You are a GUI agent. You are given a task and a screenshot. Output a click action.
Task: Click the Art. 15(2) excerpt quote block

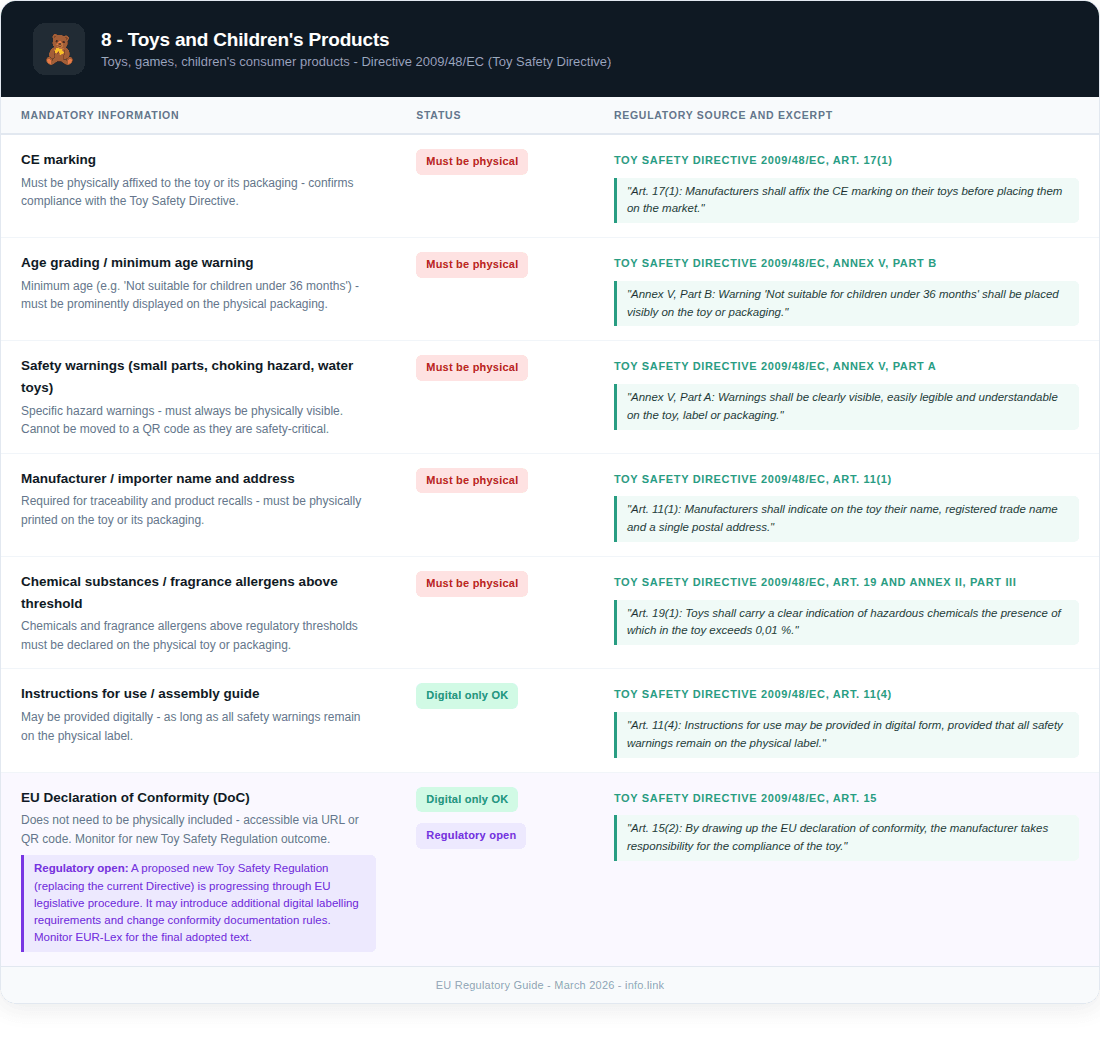(x=846, y=838)
